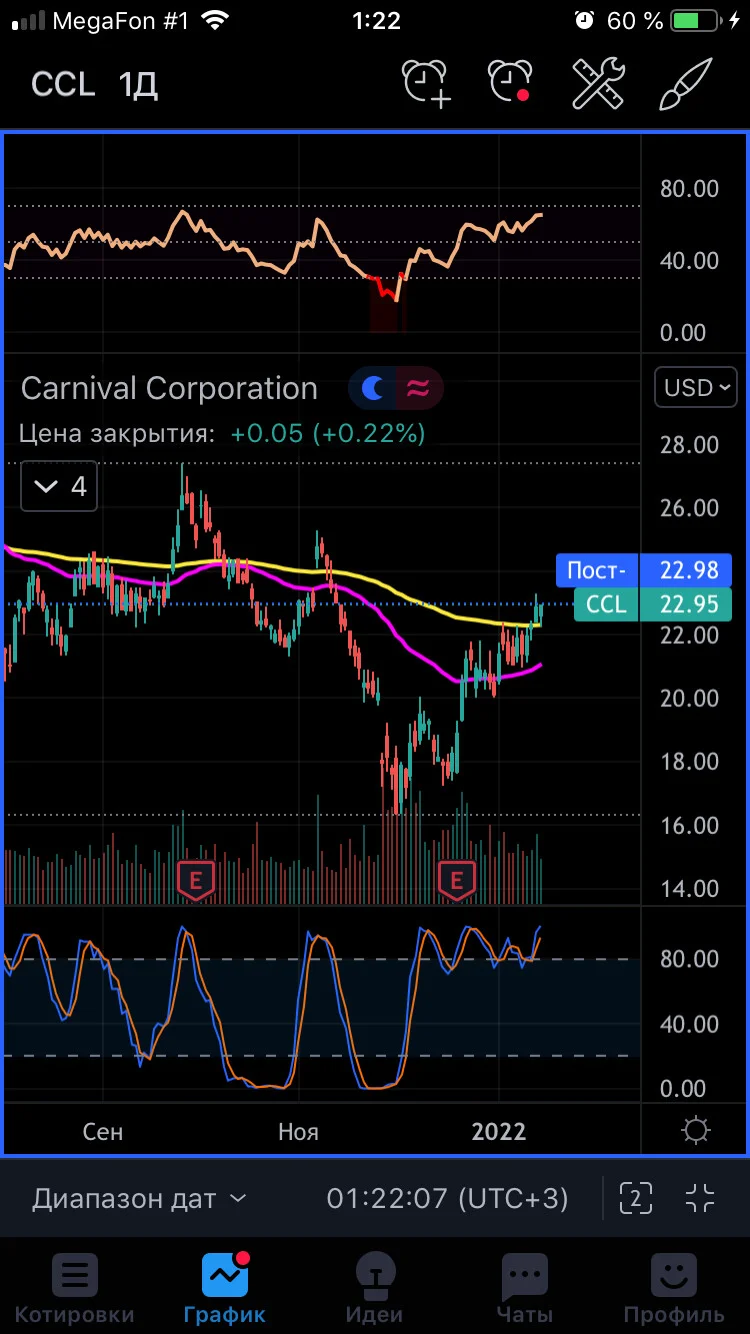Tap the 80.00 label on RSI scale
Image resolution: width=750 pixels, height=1334 pixels.
689,188
